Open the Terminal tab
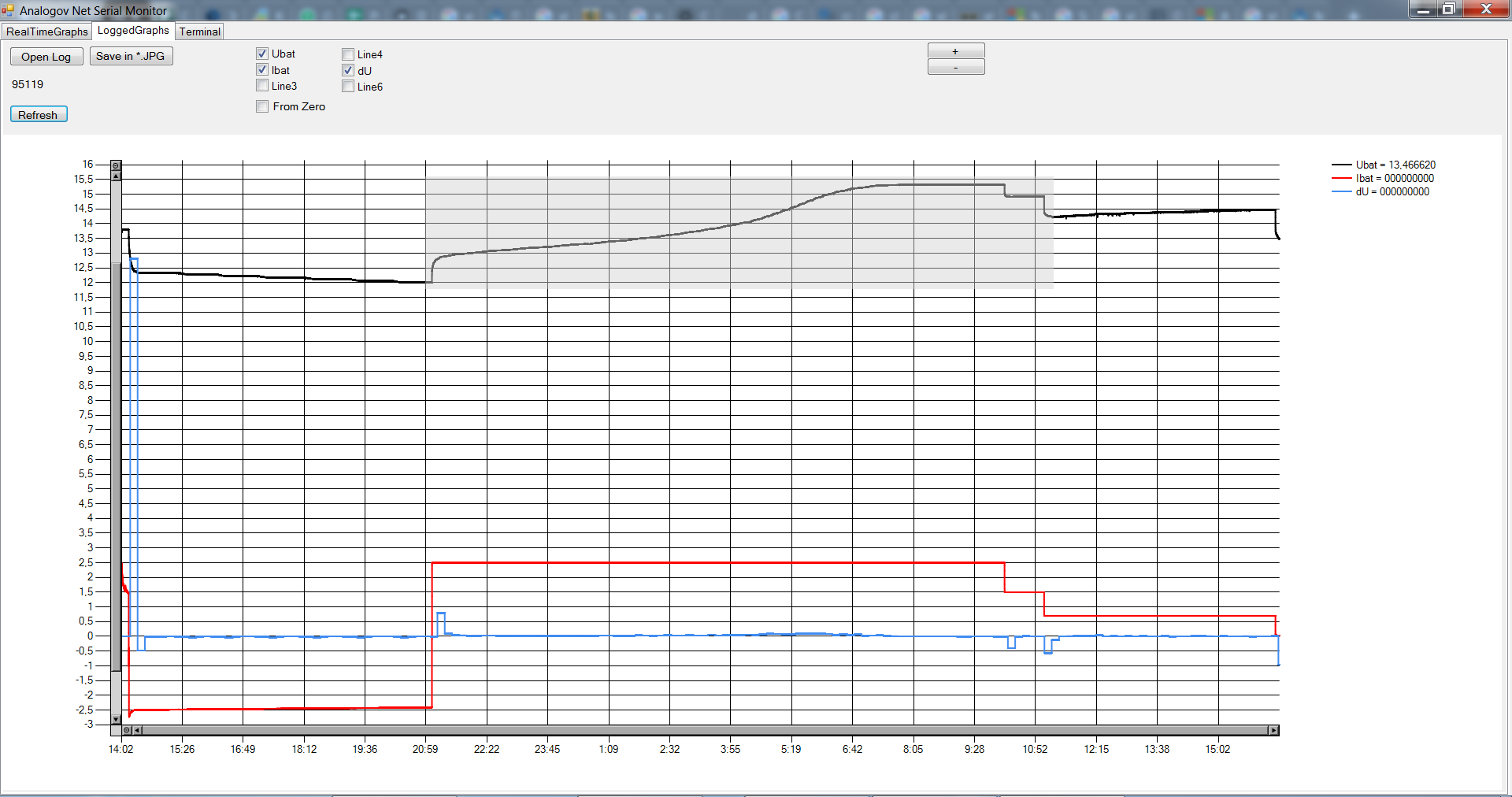 pos(200,32)
